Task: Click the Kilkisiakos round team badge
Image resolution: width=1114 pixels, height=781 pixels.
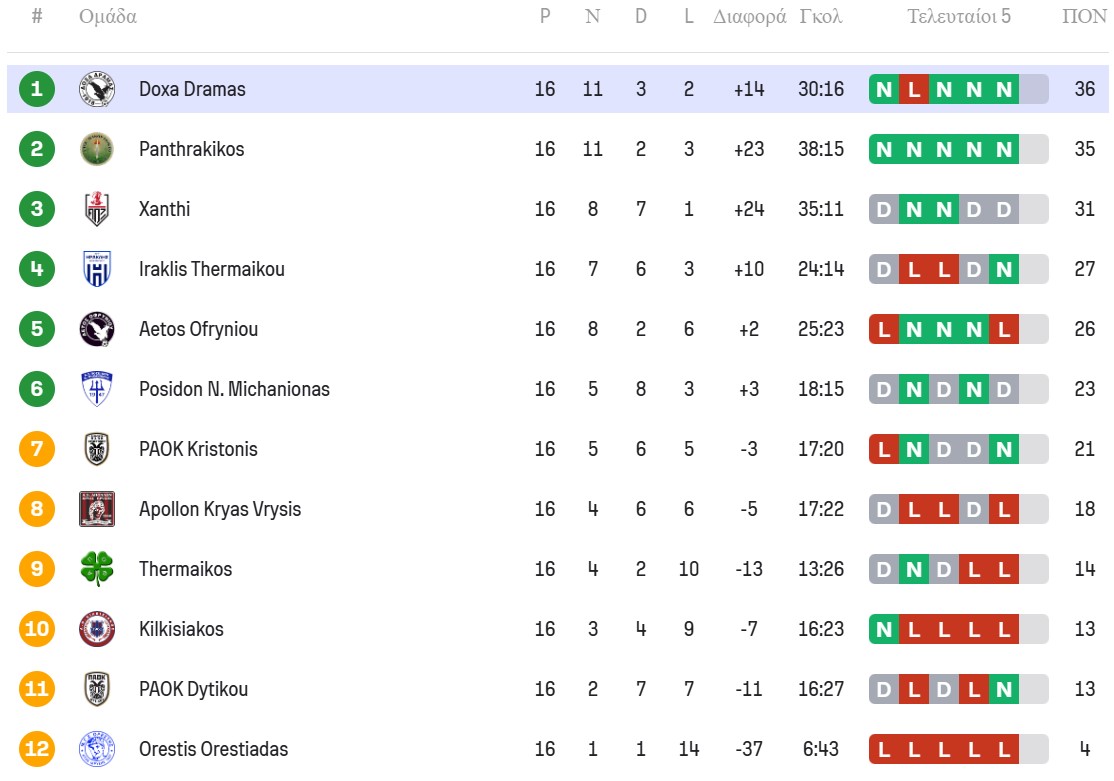Action: [x=97, y=629]
